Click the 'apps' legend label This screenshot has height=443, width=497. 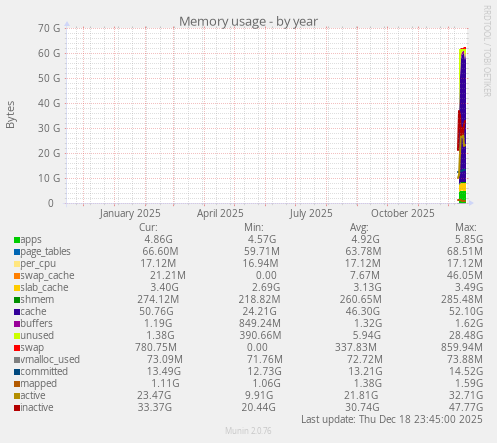coord(31,240)
